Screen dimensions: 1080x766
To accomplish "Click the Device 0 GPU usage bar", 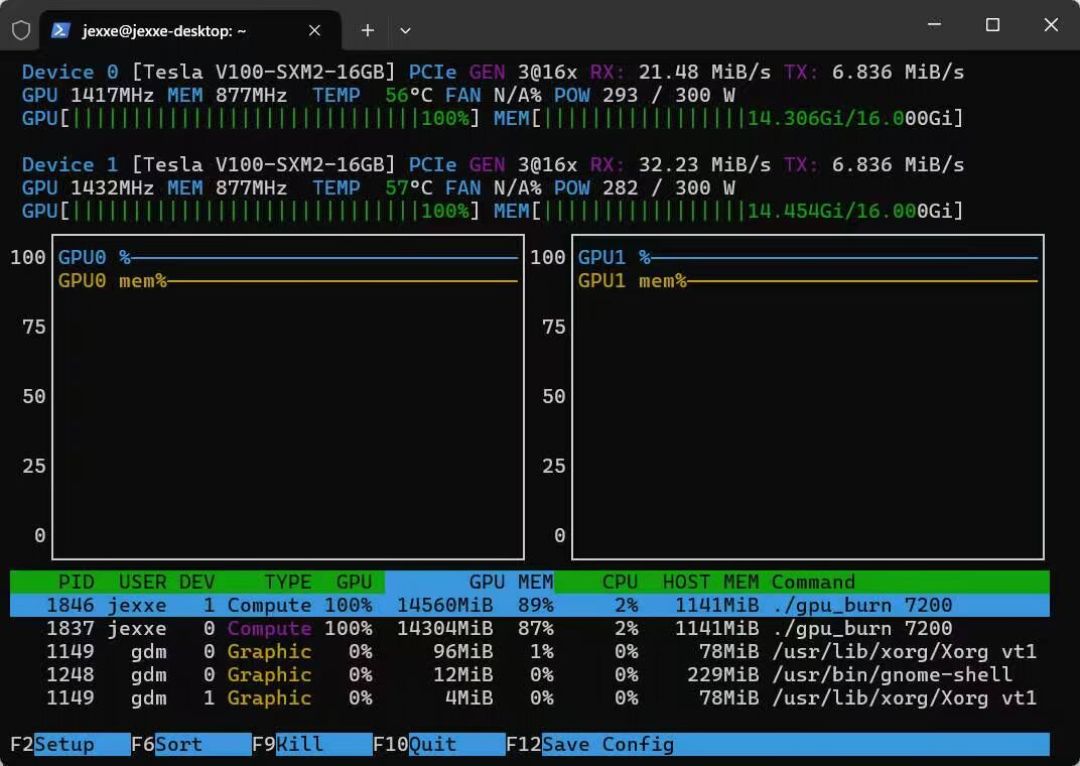I will [250, 118].
